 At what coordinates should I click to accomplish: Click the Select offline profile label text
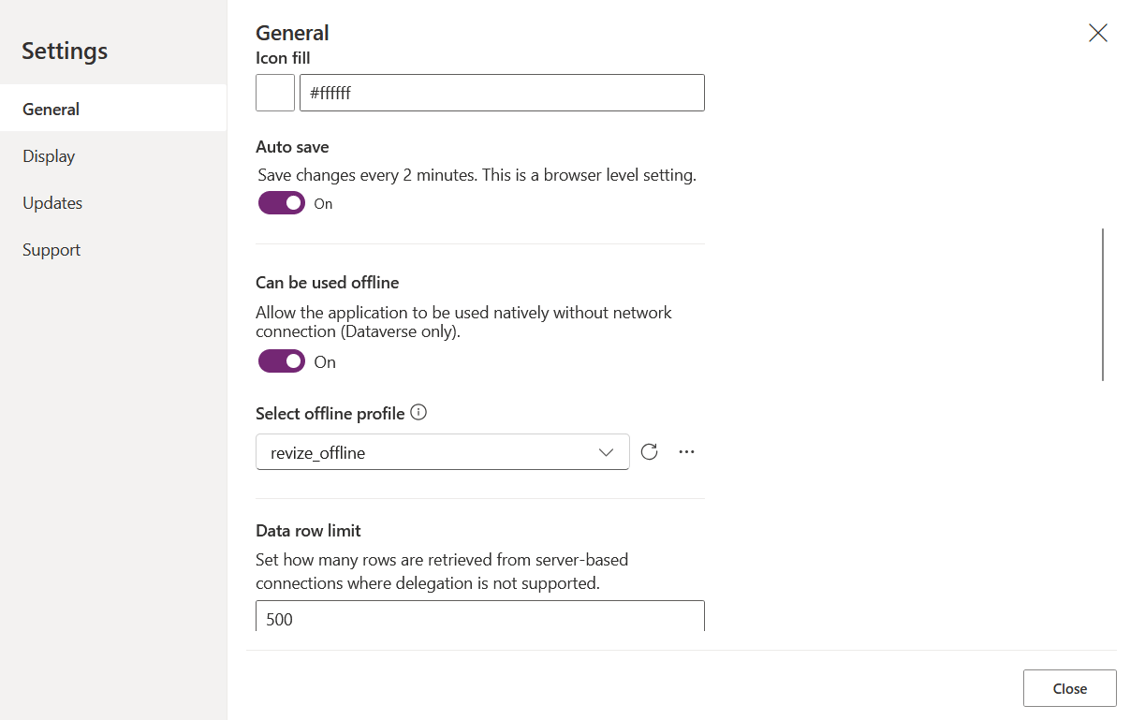click(x=330, y=413)
